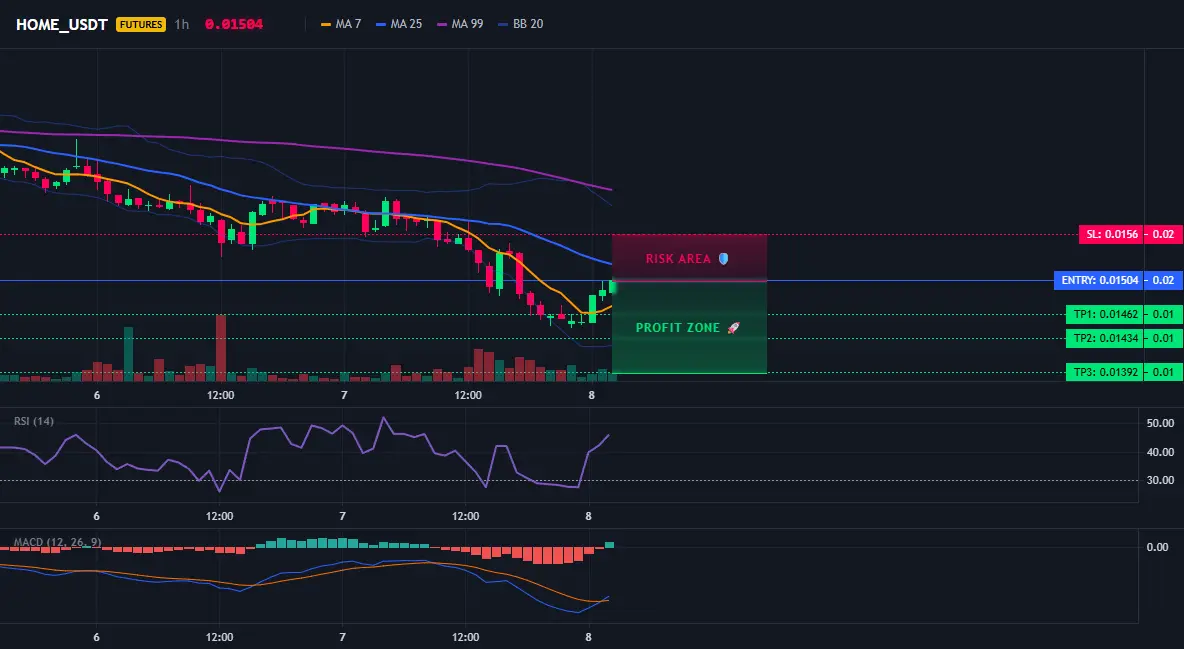Click the PROFIT ZONE label
The width and height of the screenshot is (1184, 649).
[678, 328]
